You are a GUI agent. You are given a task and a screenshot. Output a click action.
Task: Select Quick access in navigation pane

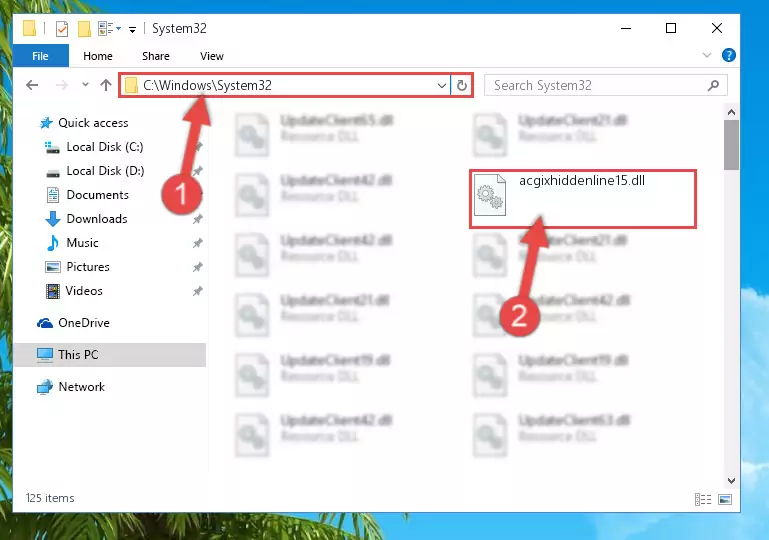pyautogui.click(x=93, y=123)
